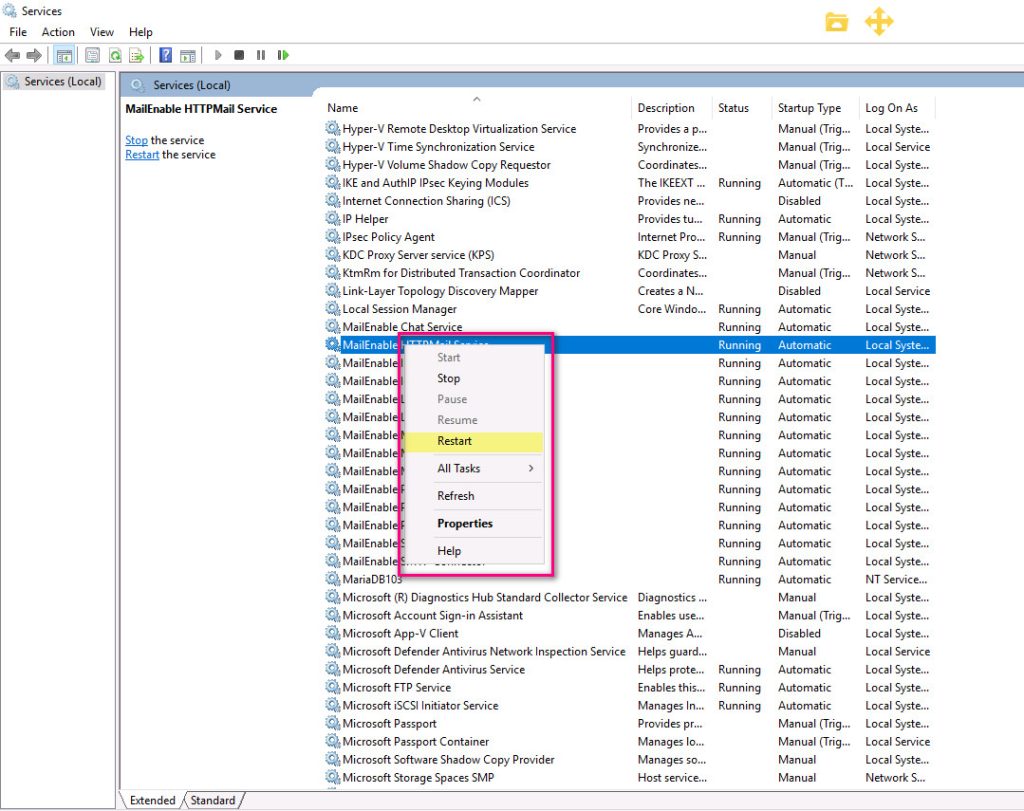Click the green Restart Service toolbar icon
Screen dimensions: 1024x811
[x=284, y=56]
